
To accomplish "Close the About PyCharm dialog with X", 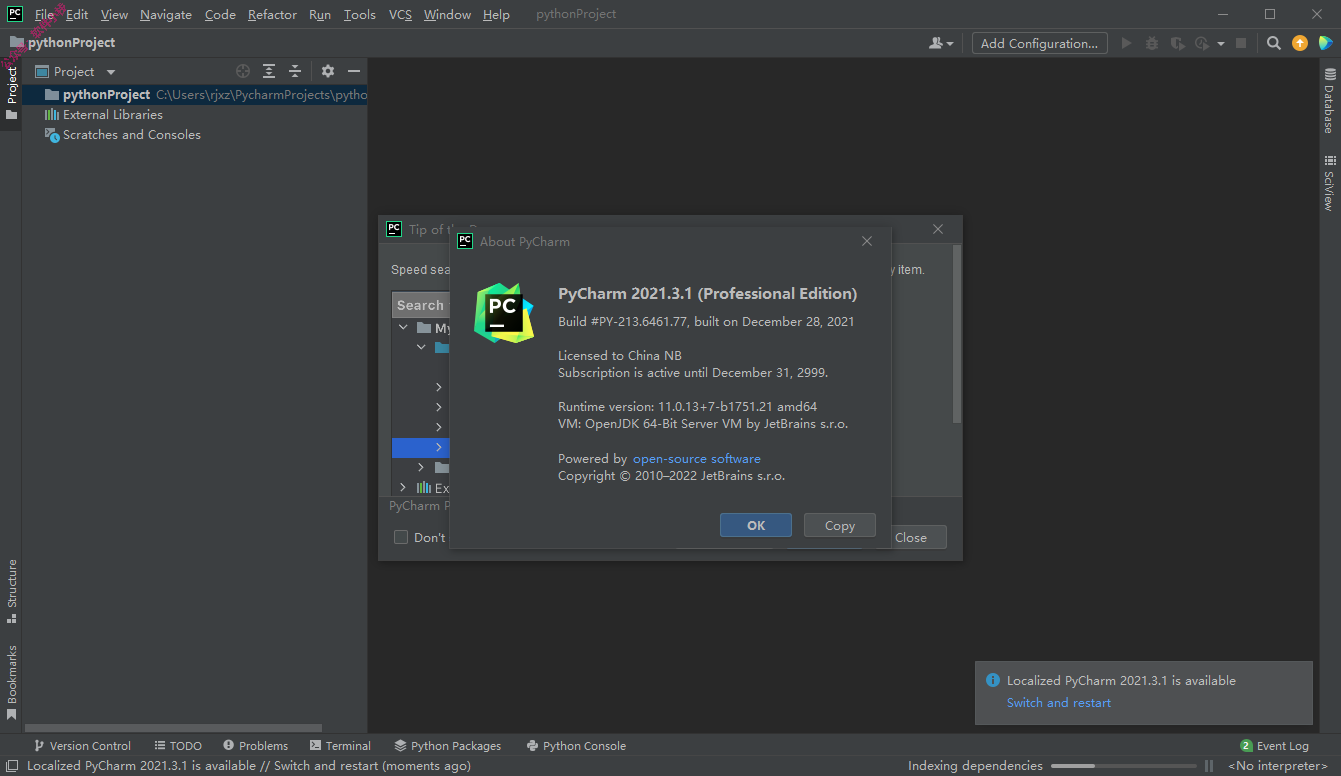I will (x=867, y=241).
